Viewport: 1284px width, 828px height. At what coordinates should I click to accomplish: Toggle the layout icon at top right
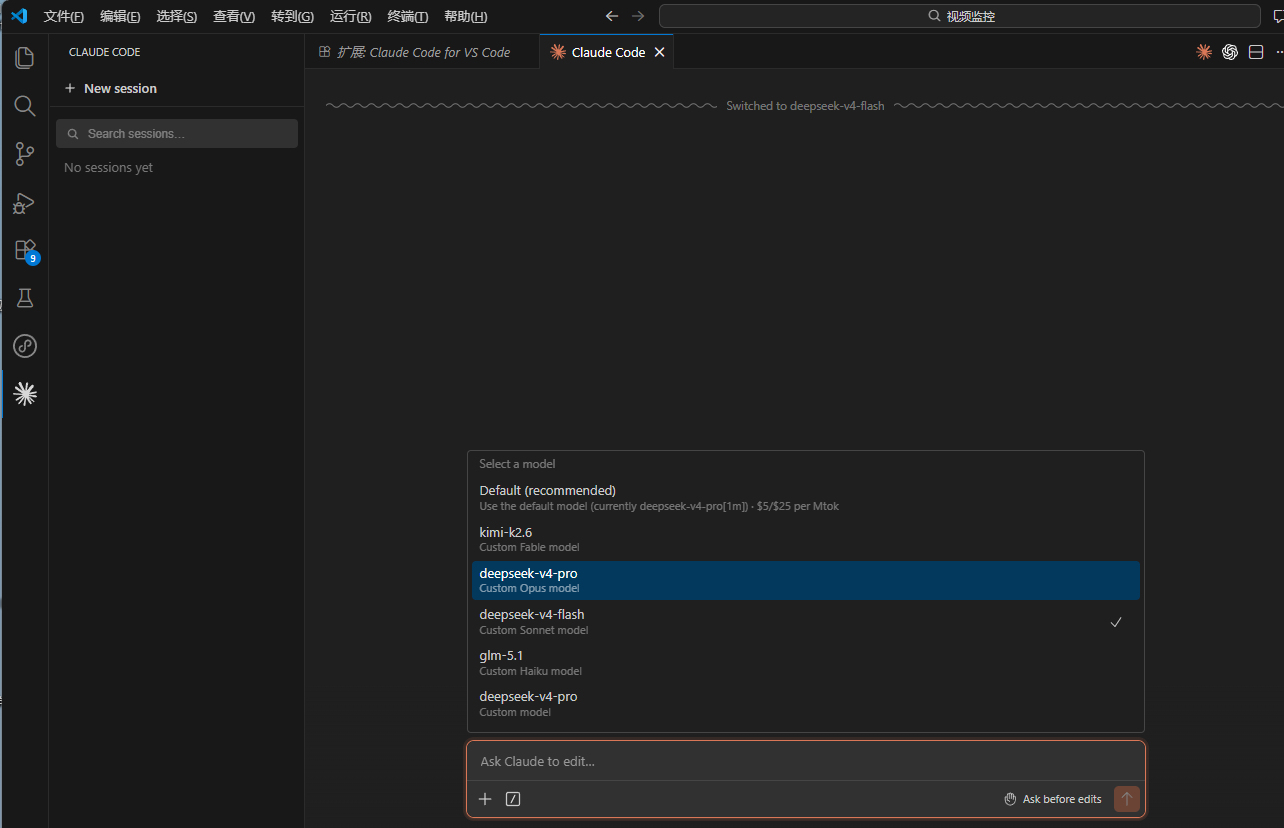(1278, 16)
